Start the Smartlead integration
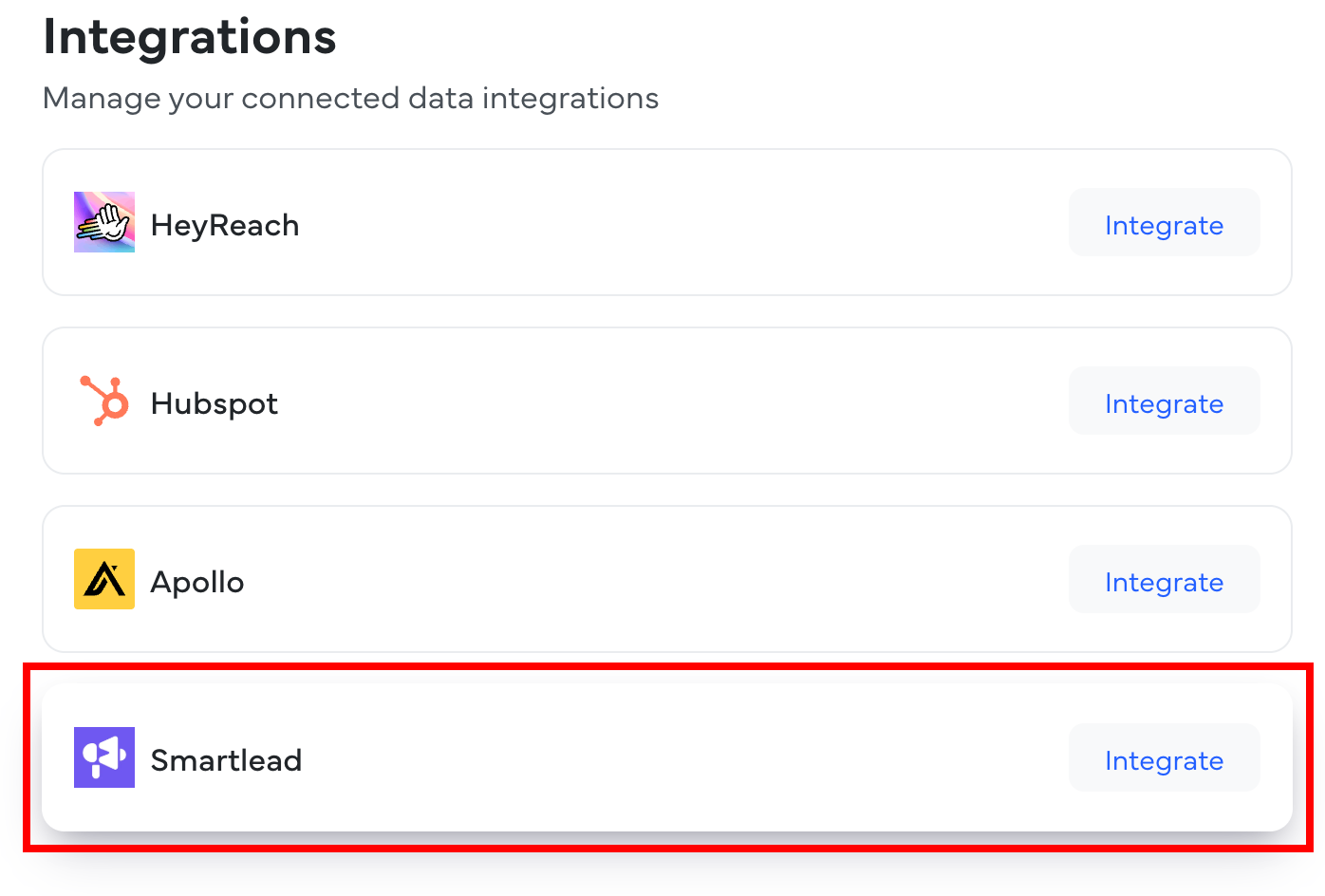The image size is (1325, 896). pos(1164,759)
